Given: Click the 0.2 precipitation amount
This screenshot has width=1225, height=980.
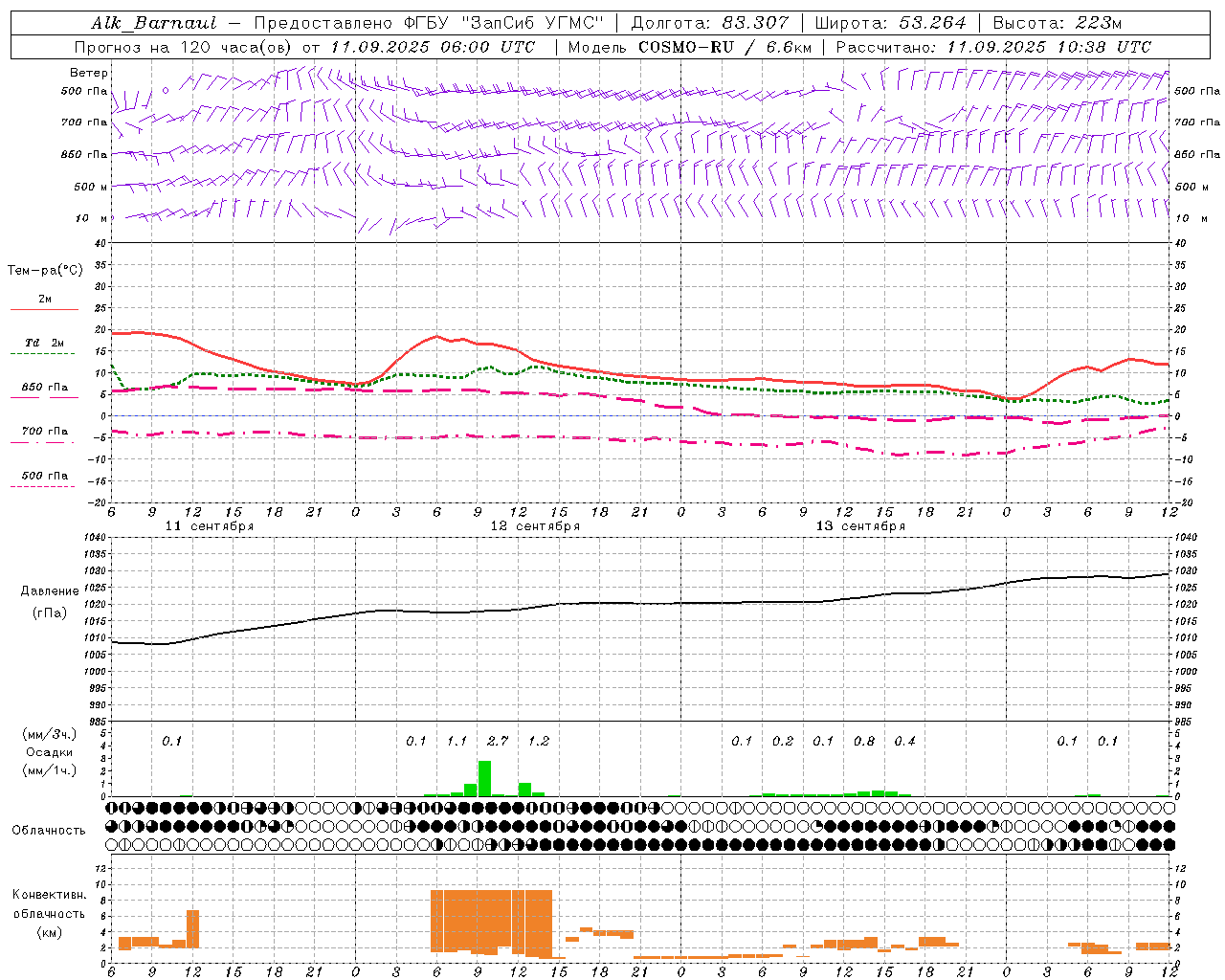Looking at the screenshot, I should tap(783, 742).
